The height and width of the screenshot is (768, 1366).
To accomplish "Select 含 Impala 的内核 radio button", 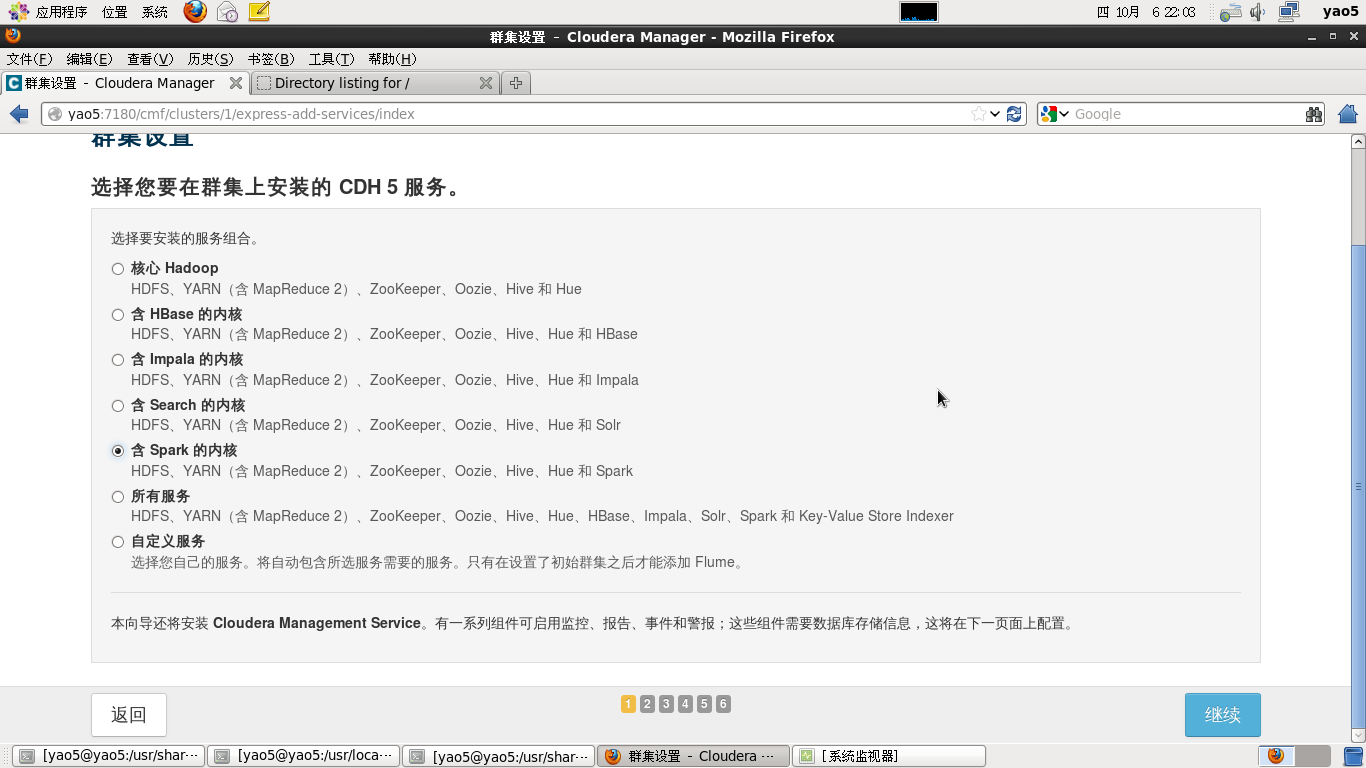I will pyautogui.click(x=118, y=360).
